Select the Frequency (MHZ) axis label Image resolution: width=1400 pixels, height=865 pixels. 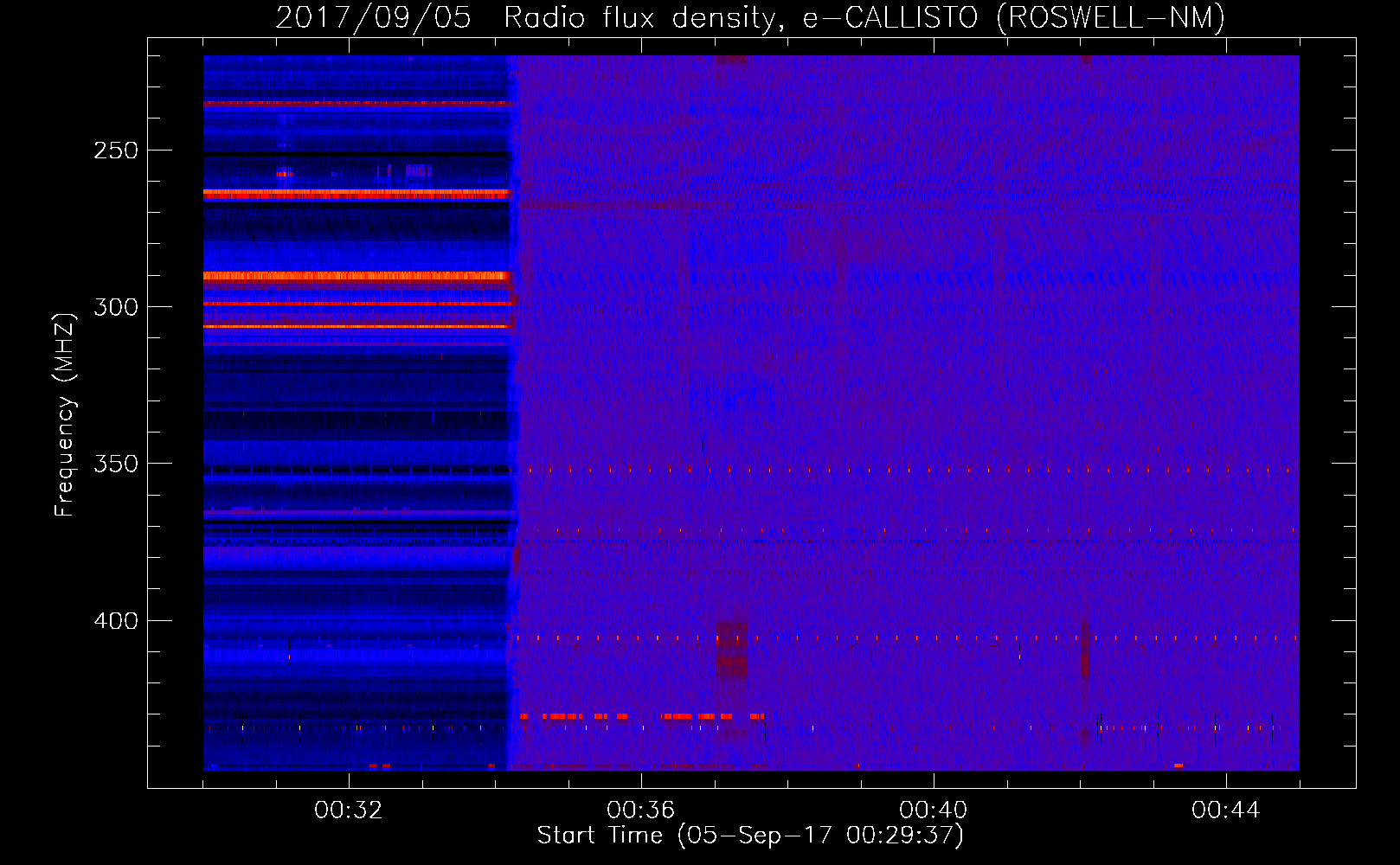pos(65,415)
